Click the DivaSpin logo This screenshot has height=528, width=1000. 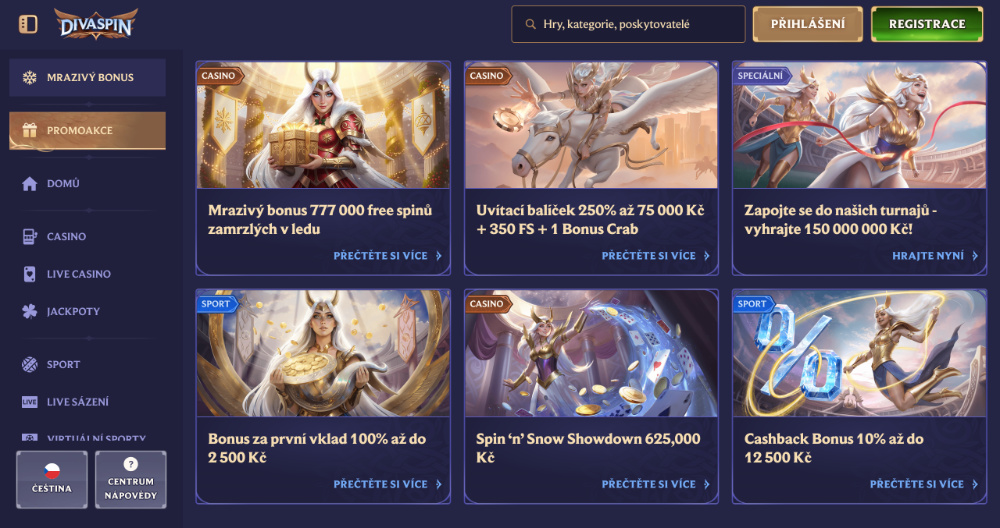coord(96,24)
